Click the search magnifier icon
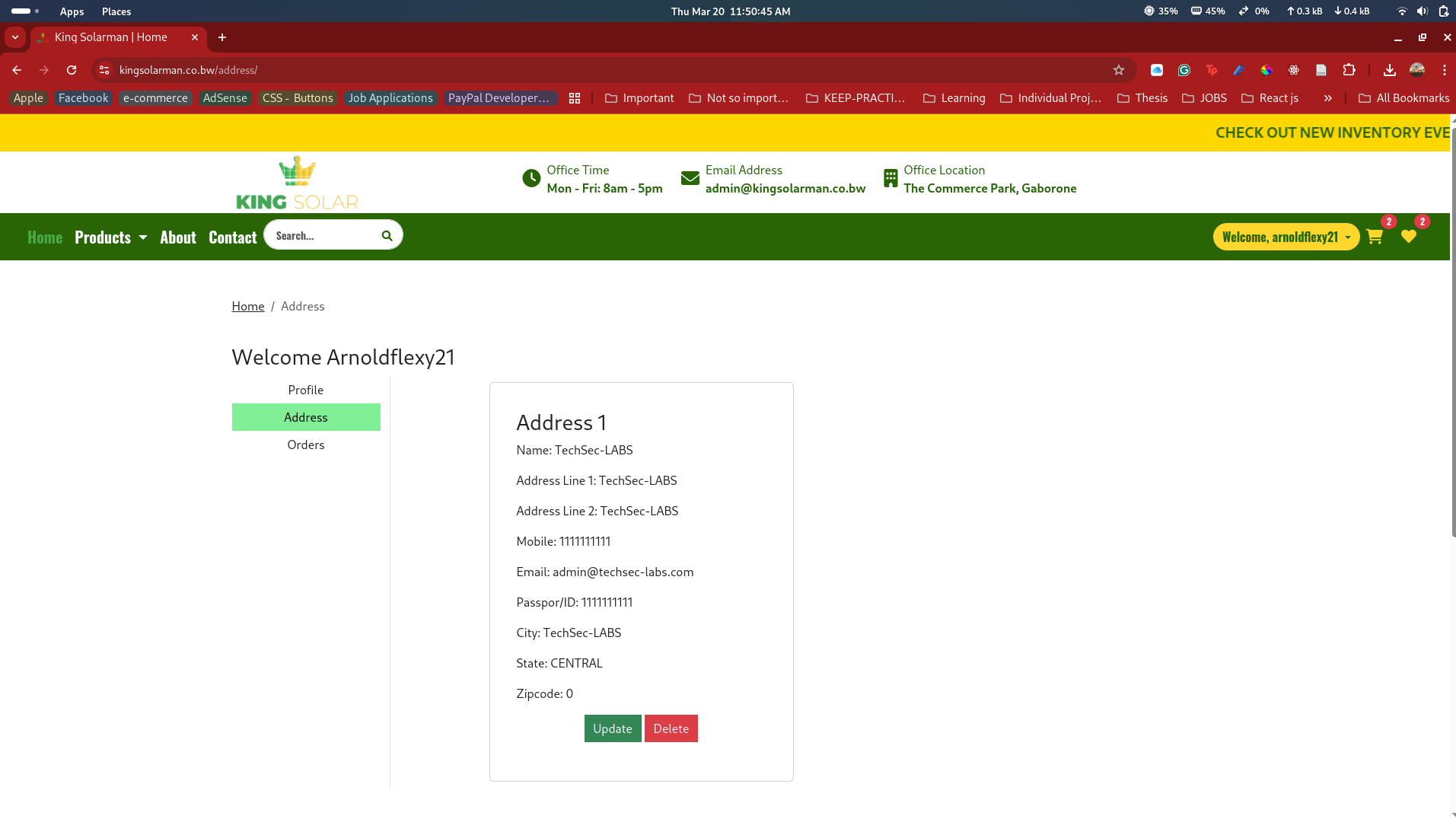Viewport: 1456px width, 819px height. click(x=387, y=236)
